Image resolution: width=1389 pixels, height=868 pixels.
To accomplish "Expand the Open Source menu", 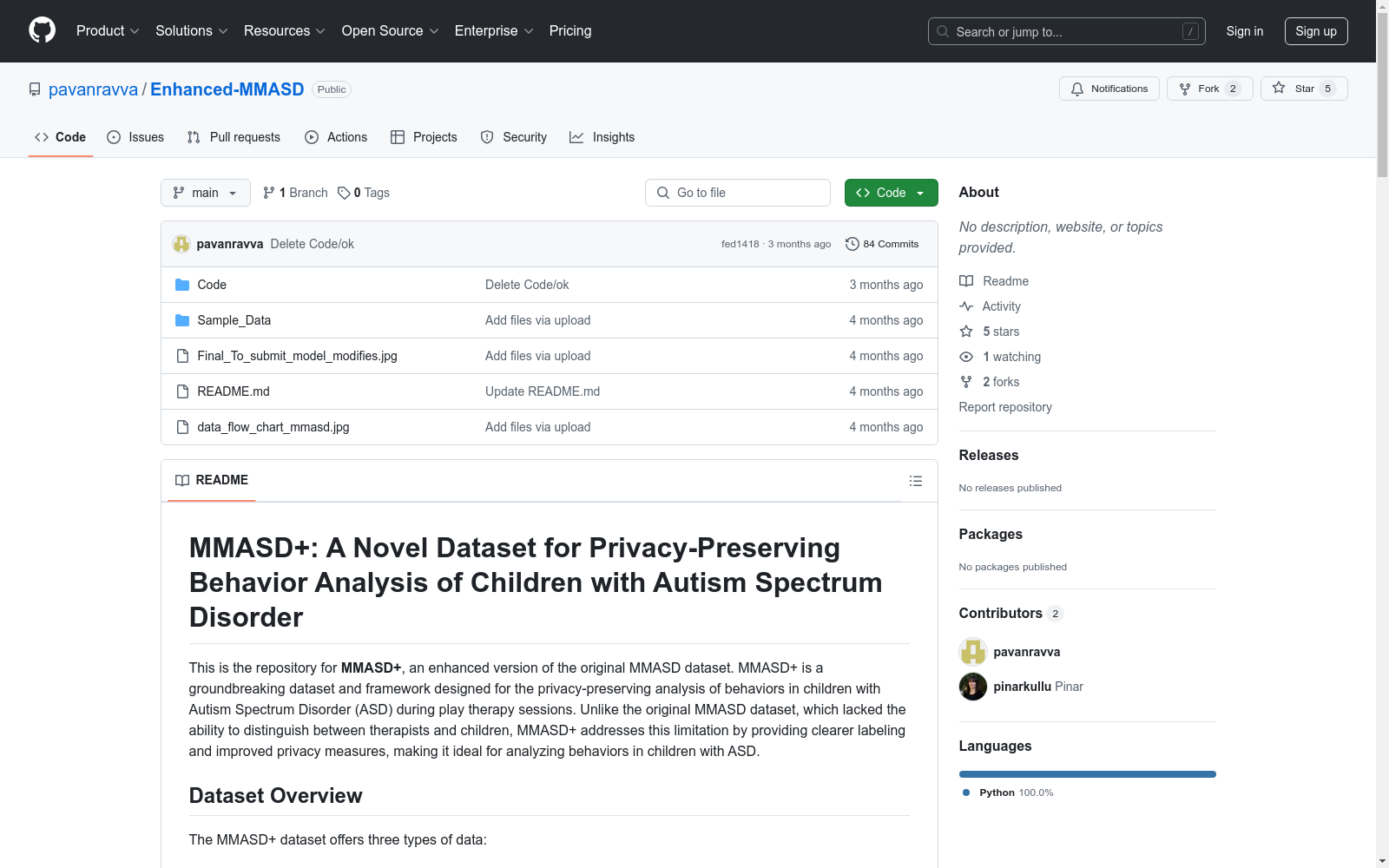I will coord(390,31).
